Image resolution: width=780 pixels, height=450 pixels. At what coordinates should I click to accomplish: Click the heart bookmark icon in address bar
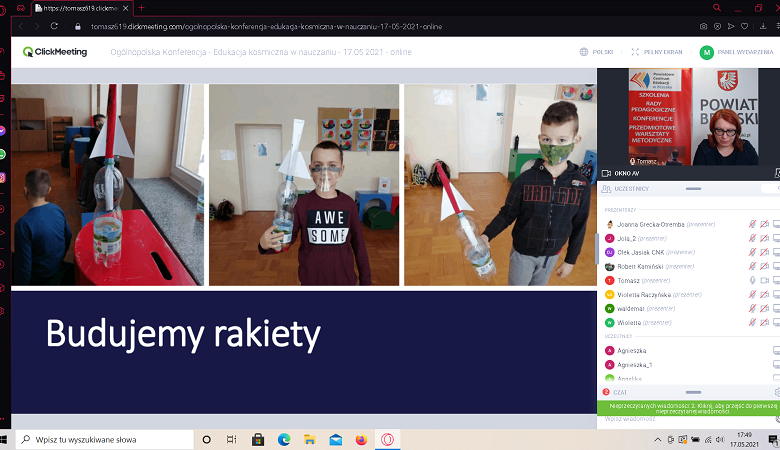(745, 26)
